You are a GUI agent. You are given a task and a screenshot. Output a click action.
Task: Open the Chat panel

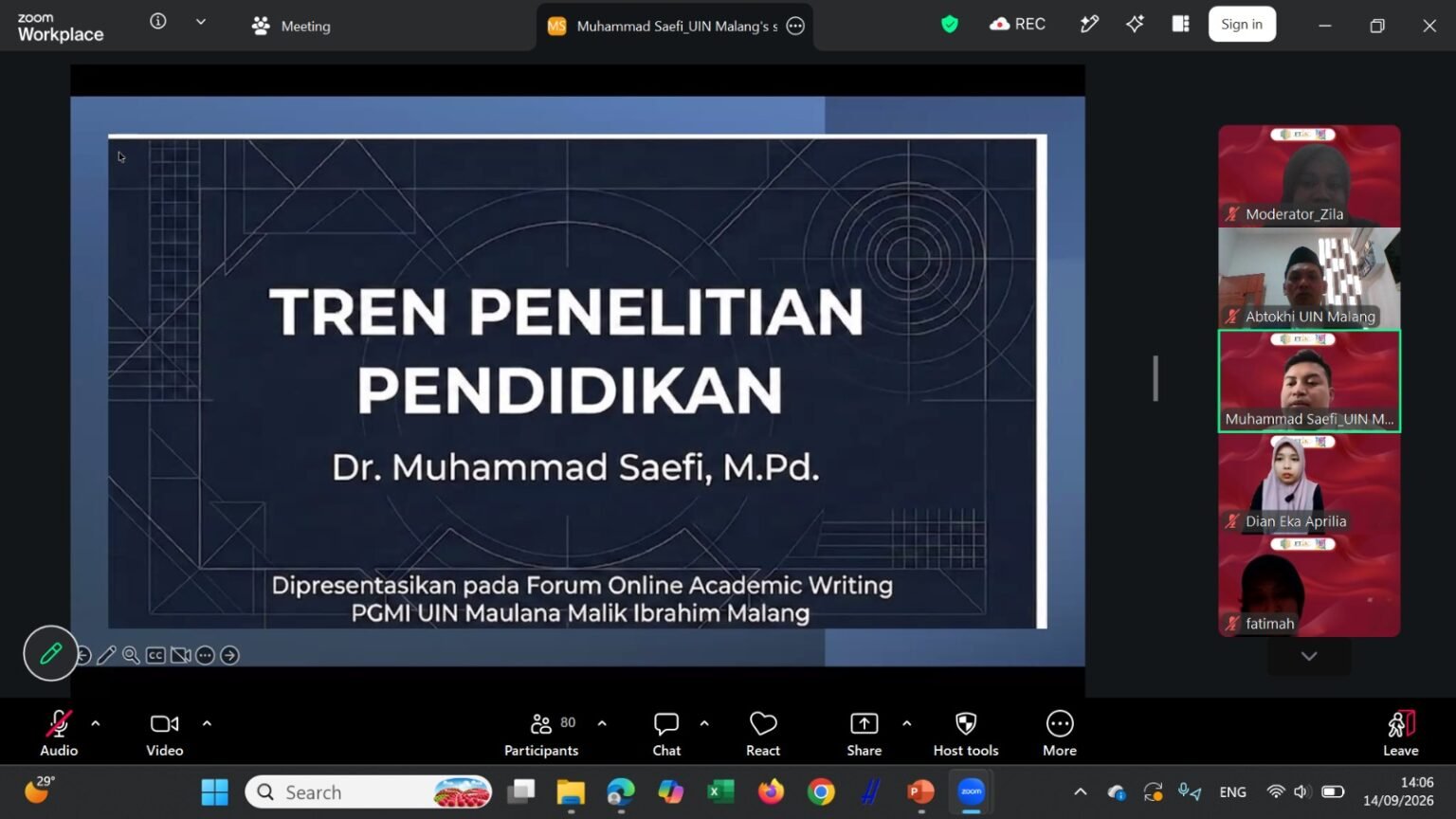pyautogui.click(x=666, y=735)
